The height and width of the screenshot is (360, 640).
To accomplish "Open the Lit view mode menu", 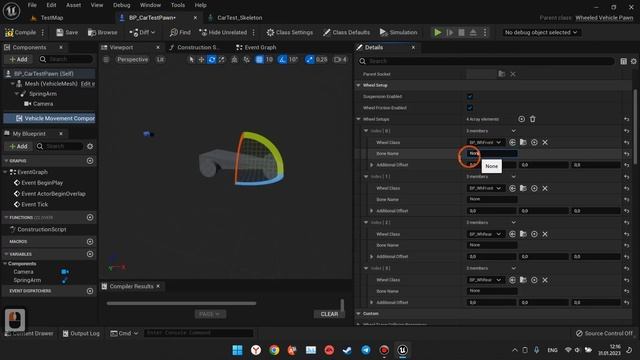I will pos(160,60).
